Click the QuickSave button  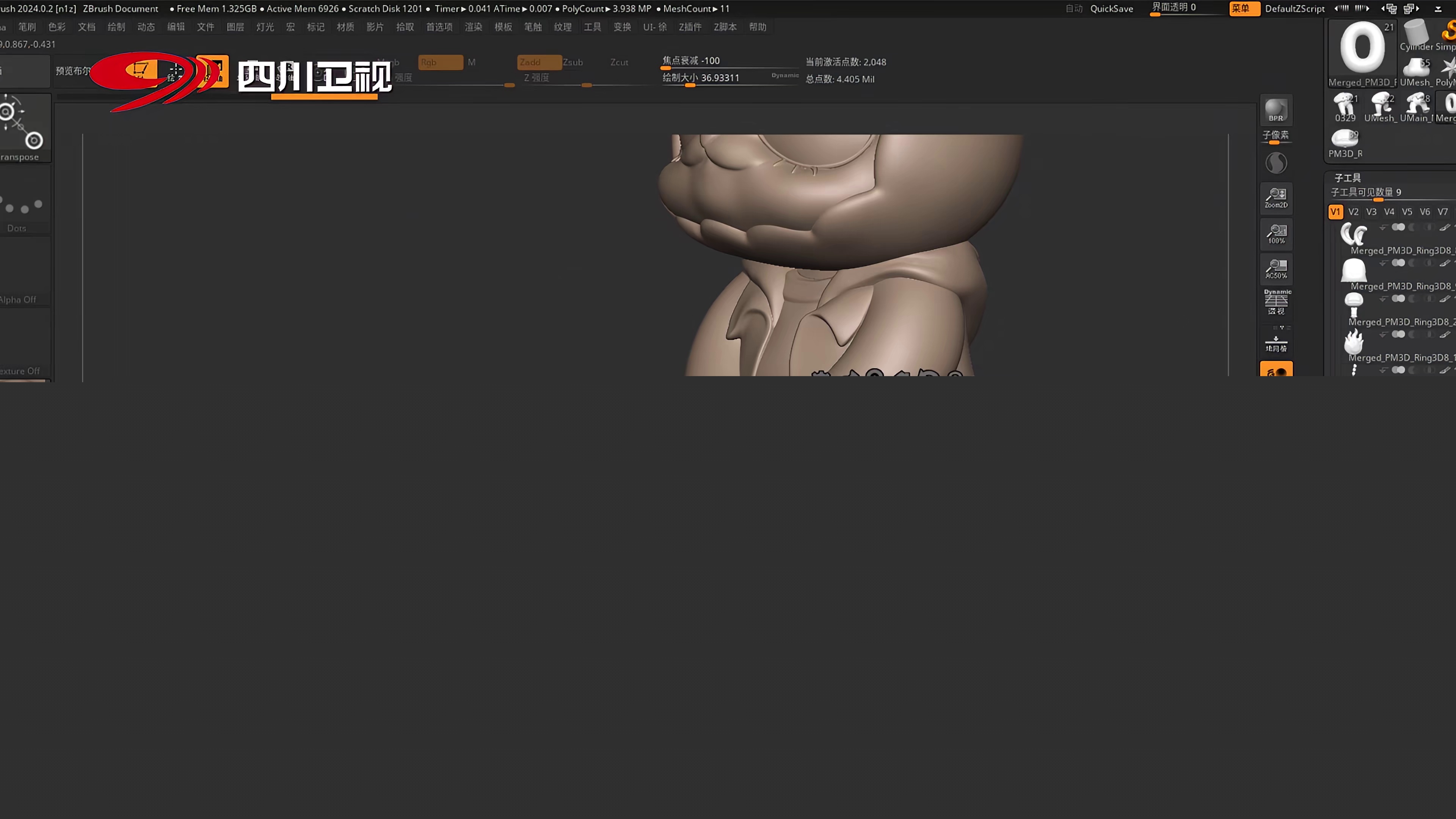[x=1111, y=8]
